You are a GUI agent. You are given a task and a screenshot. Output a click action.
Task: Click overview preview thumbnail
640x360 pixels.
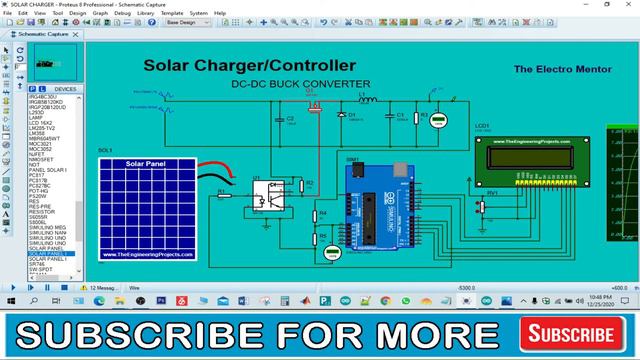click(x=56, y=63)
